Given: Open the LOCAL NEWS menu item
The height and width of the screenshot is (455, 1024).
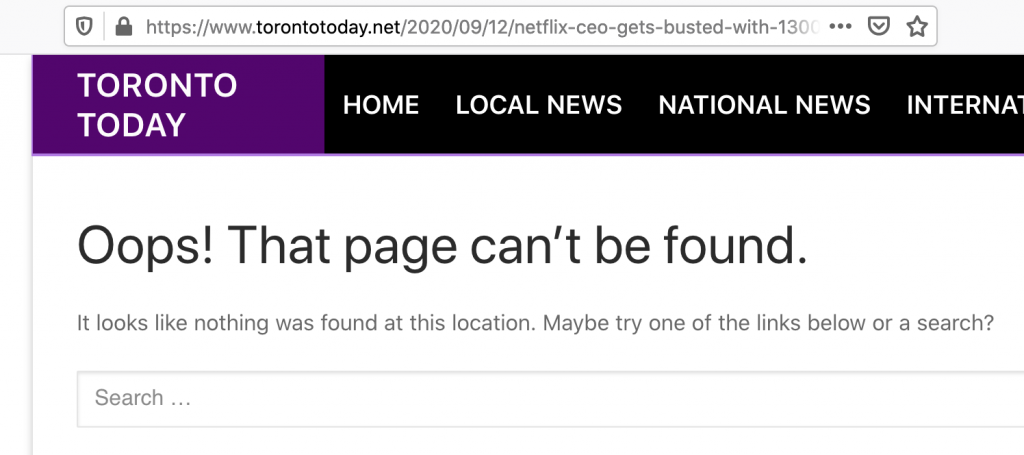Looking at the screenshot, I should [x=539, y=105].
